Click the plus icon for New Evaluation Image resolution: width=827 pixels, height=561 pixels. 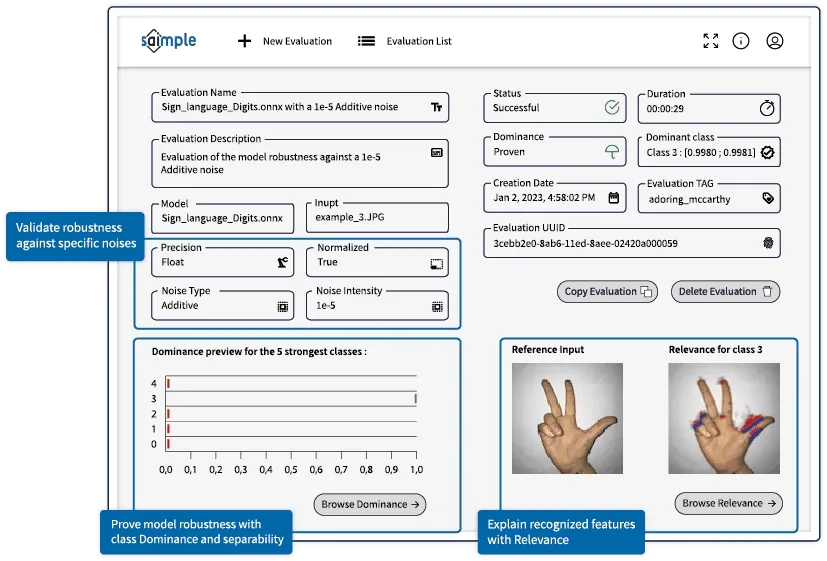point(244,41)
